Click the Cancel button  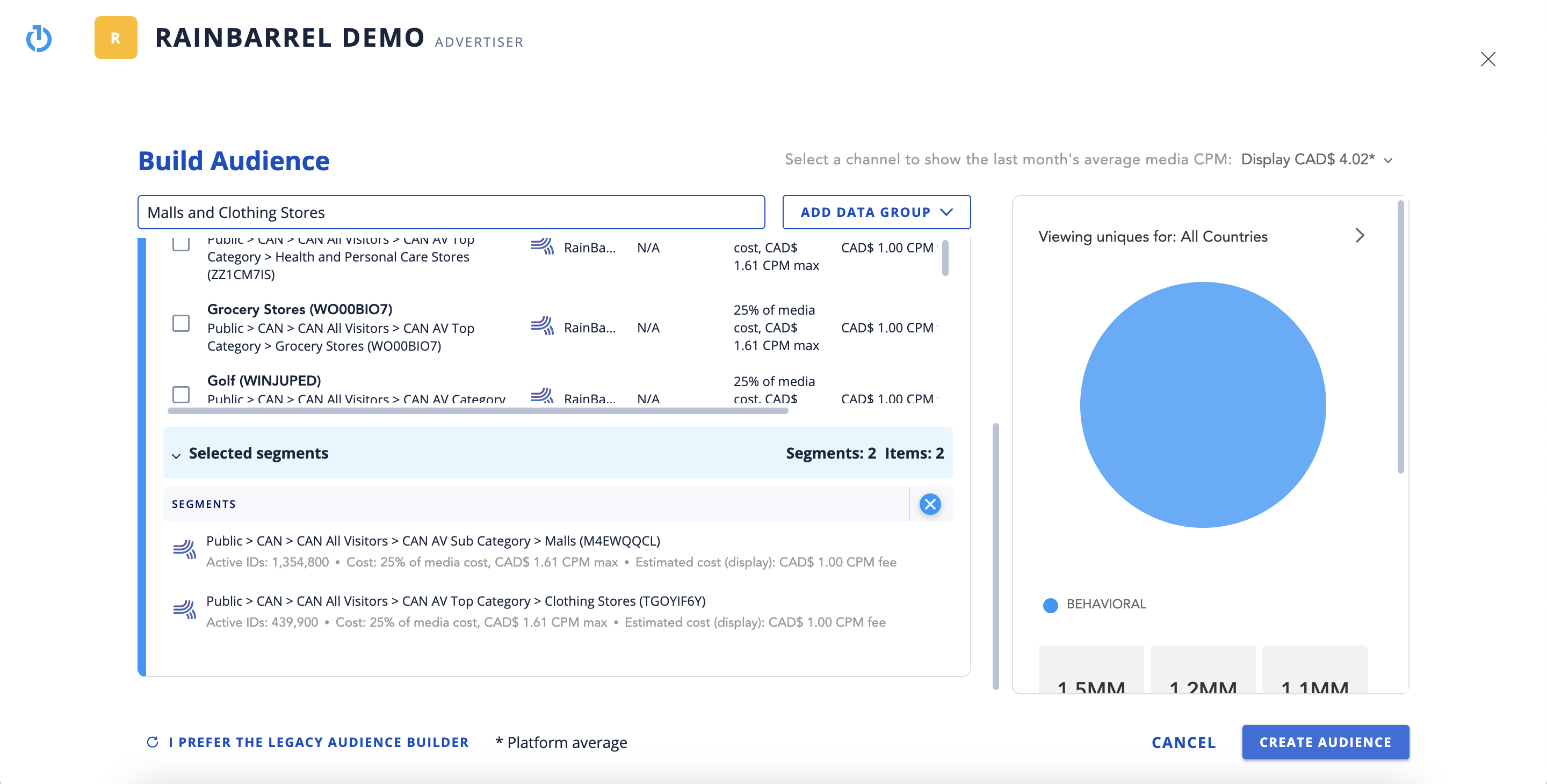[x=1183, y=742]
